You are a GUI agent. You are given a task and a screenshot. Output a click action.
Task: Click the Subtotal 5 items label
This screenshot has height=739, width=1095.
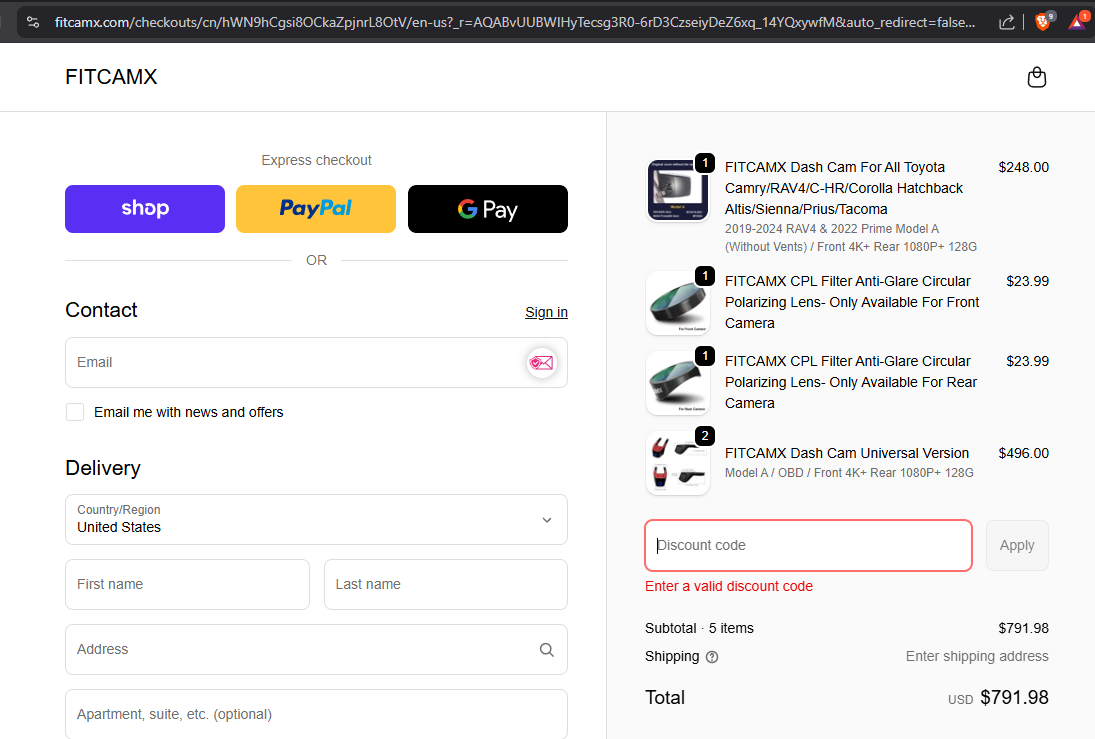[699, 628]
